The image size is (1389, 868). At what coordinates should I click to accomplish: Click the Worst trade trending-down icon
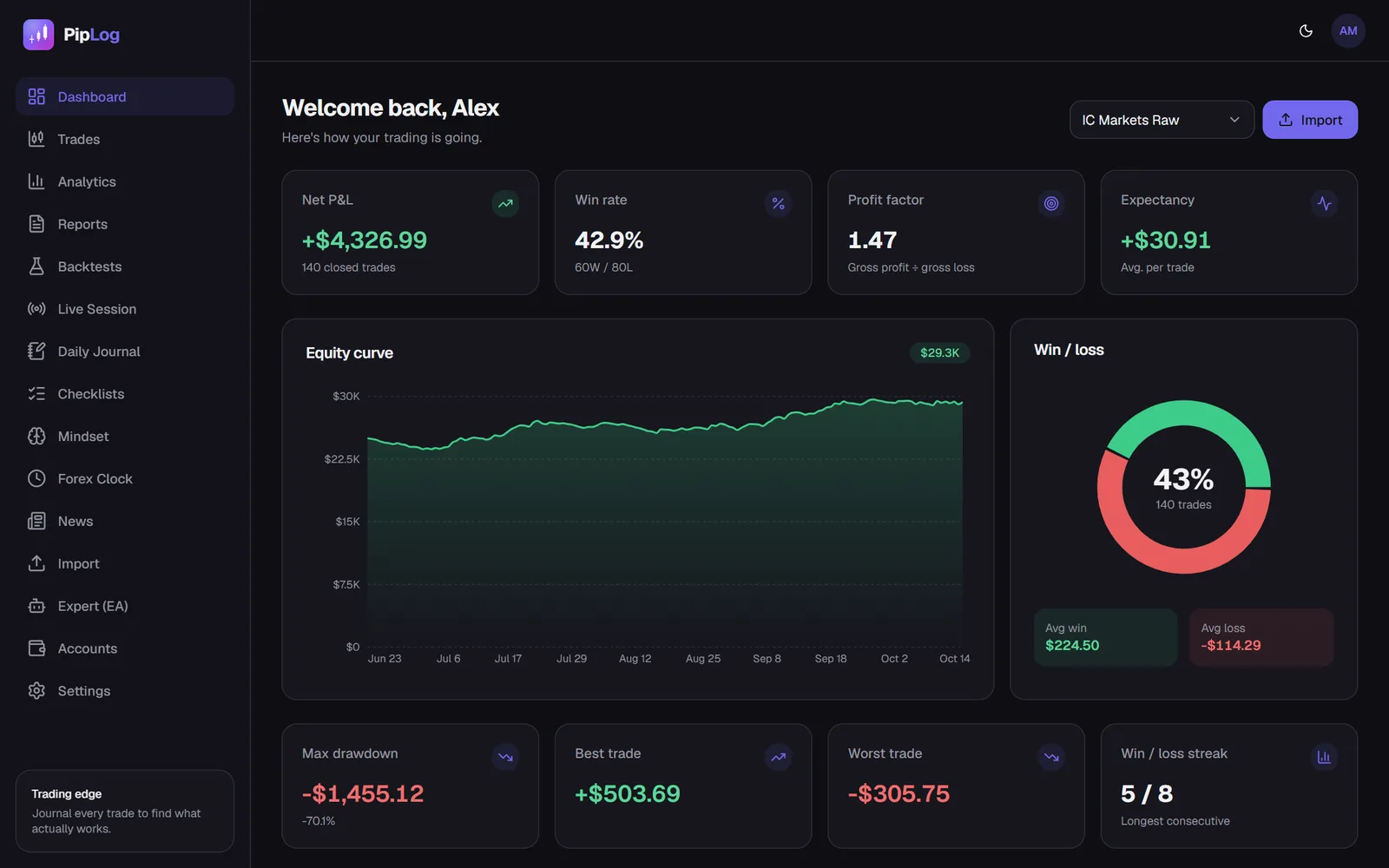click(x=1051, y=757)
